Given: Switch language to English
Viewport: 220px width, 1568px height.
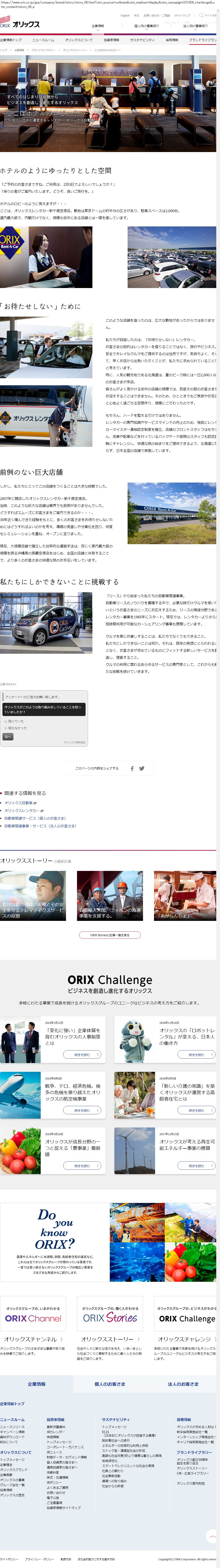Looking at the screenshot, I should 125,15.
